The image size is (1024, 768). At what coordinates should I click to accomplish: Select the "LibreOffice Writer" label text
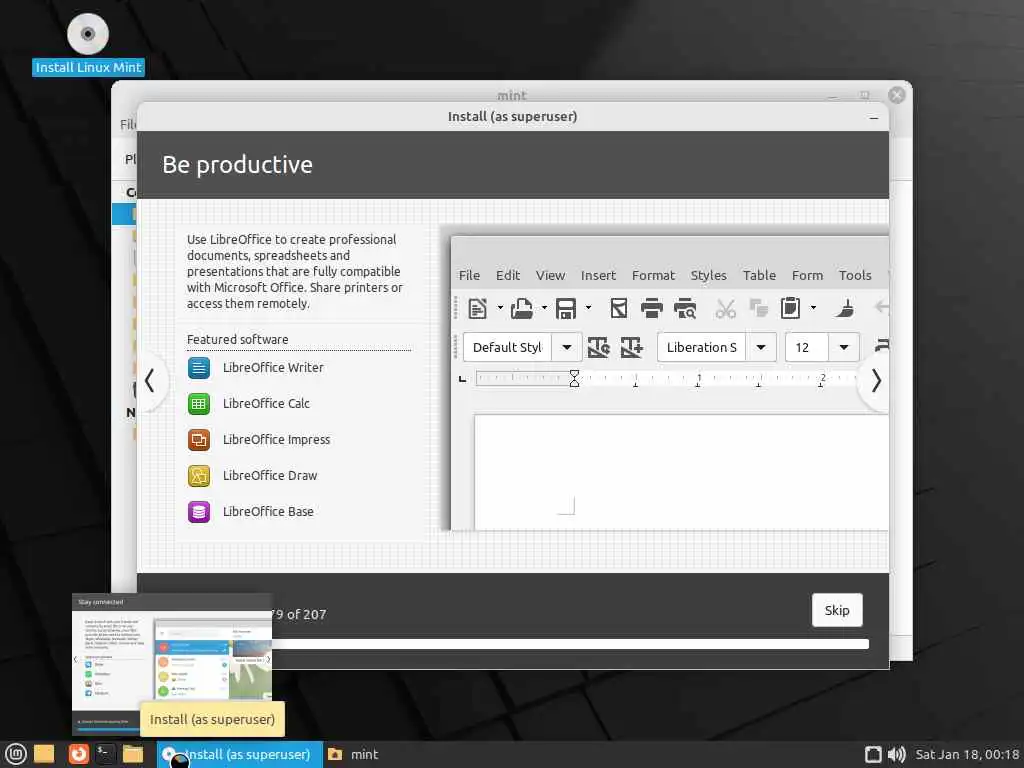tap(273, 368)
